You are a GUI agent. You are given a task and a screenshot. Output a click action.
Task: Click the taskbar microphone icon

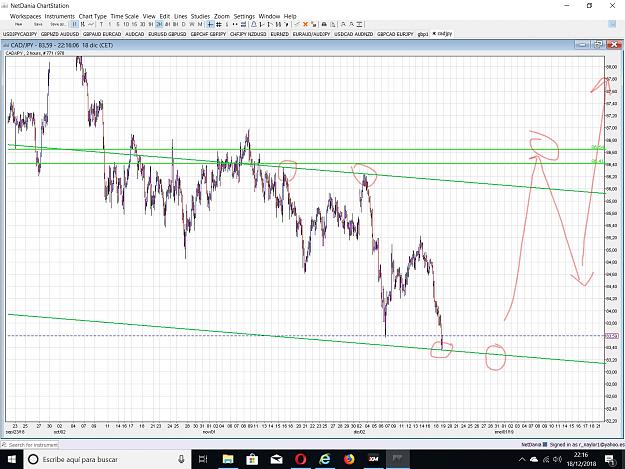[x=181, y=459]
